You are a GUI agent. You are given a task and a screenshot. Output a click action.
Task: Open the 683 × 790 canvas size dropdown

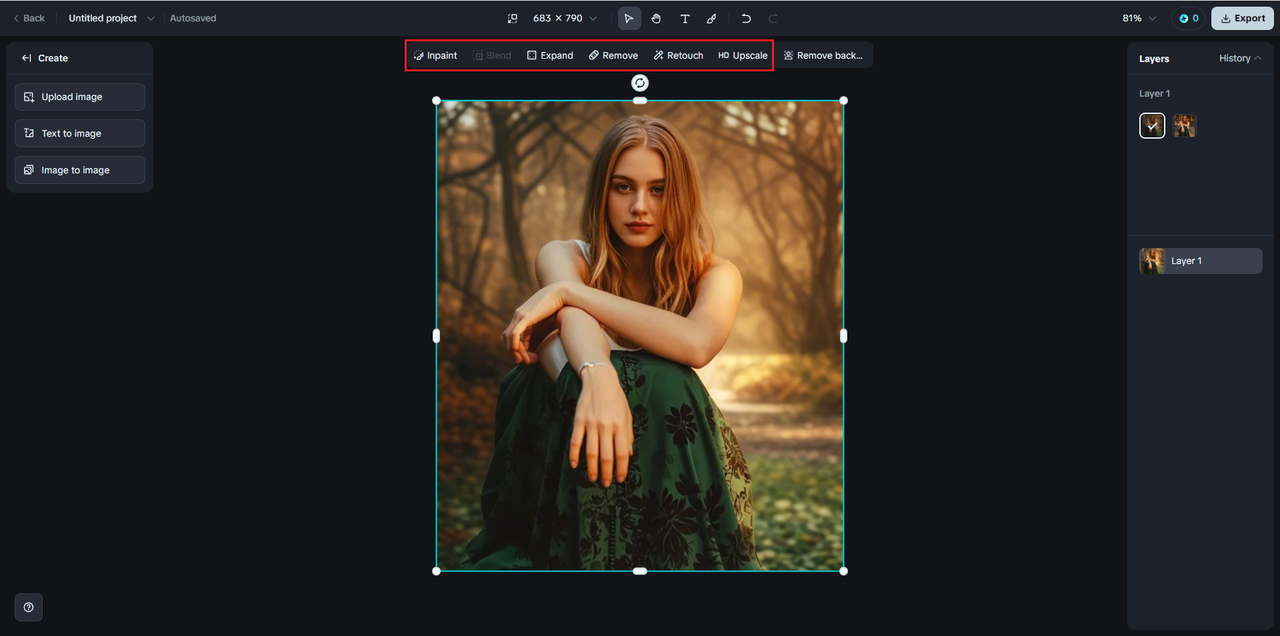(565, 18)
